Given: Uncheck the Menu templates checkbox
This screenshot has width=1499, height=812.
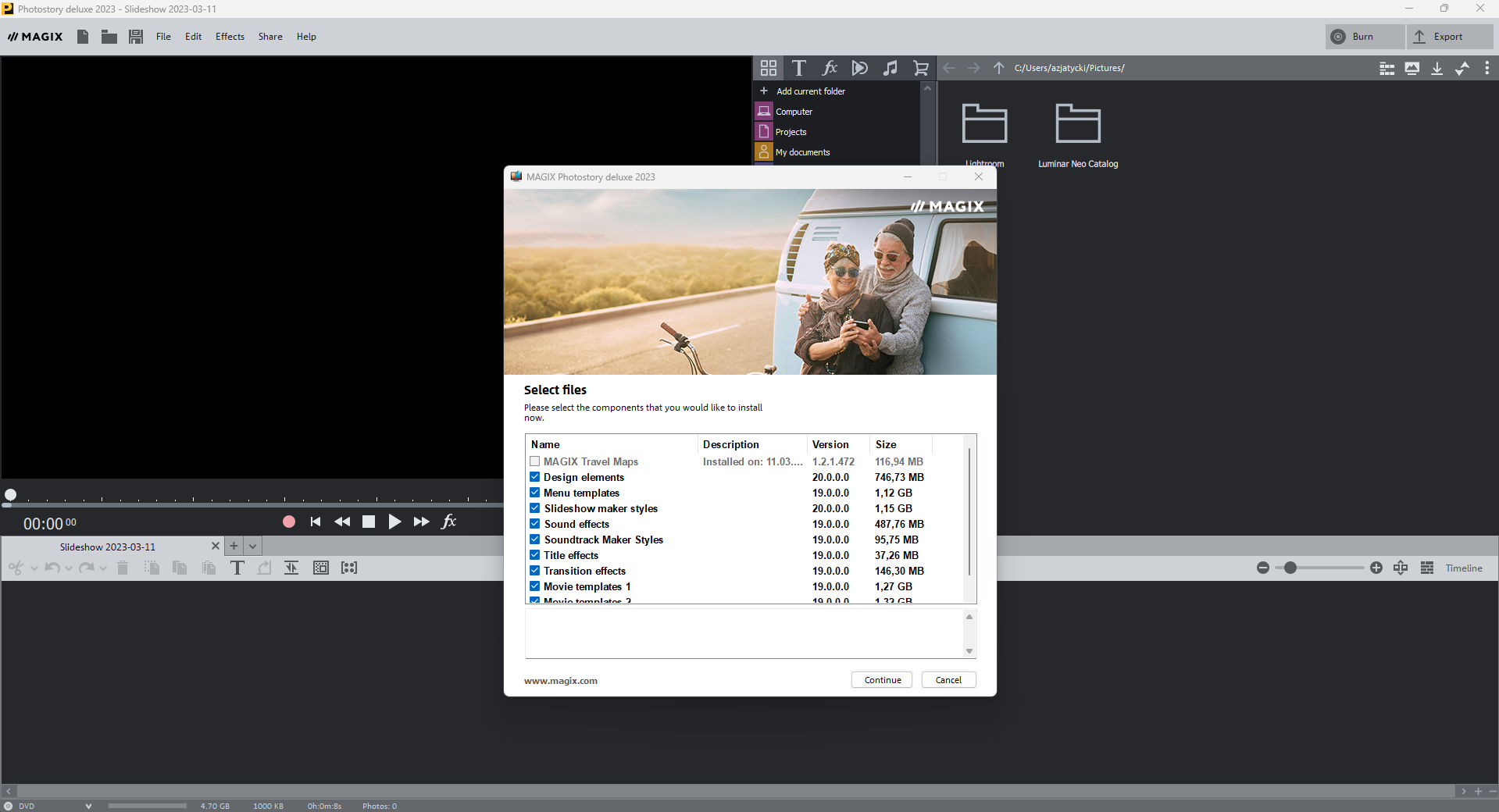Looking at the screenshot, I should [535, 493].
